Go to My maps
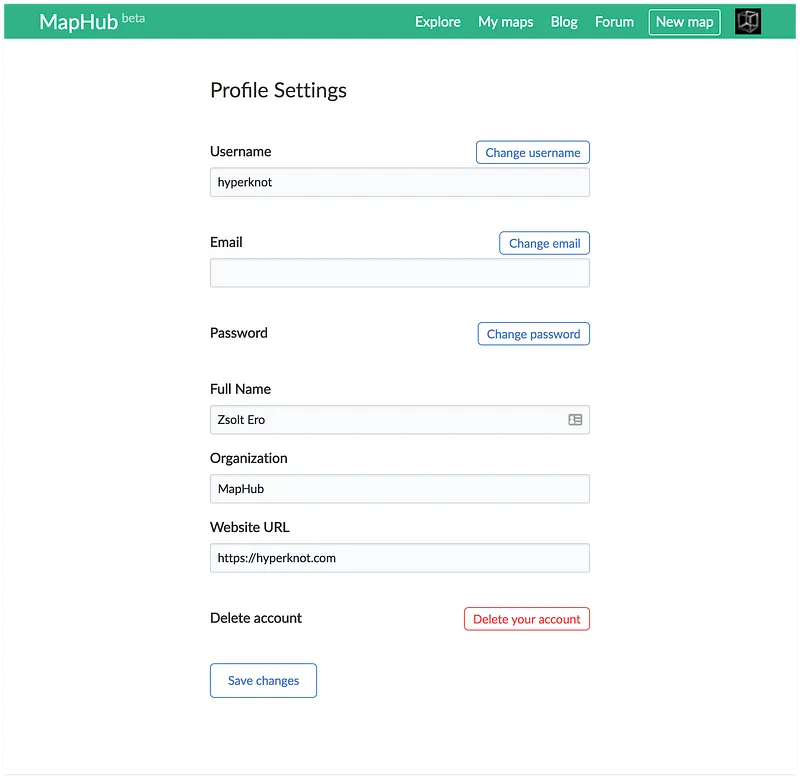 505,22
